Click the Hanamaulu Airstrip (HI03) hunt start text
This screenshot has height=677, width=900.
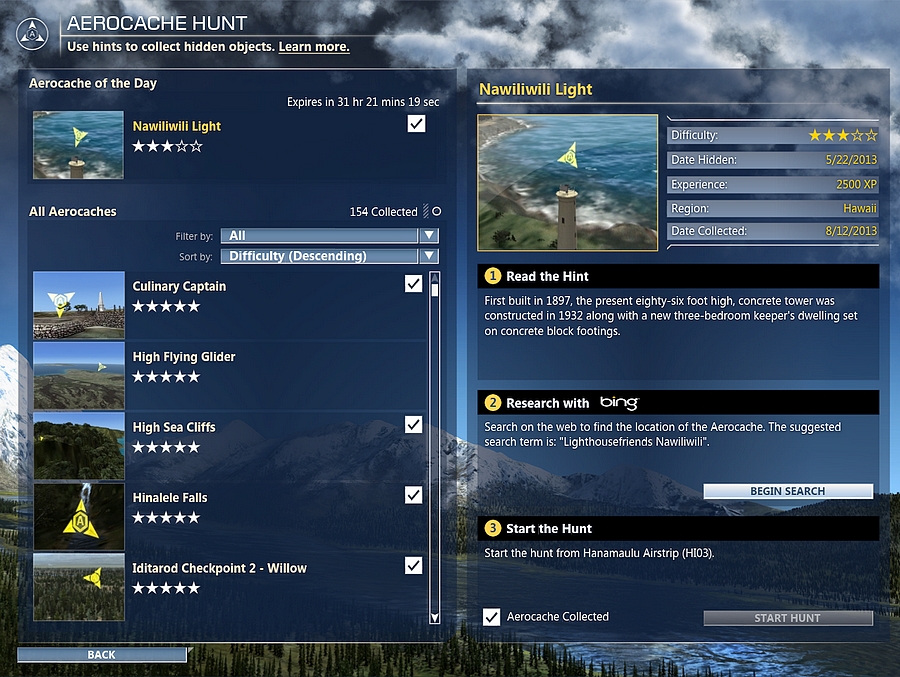(599, 553)
